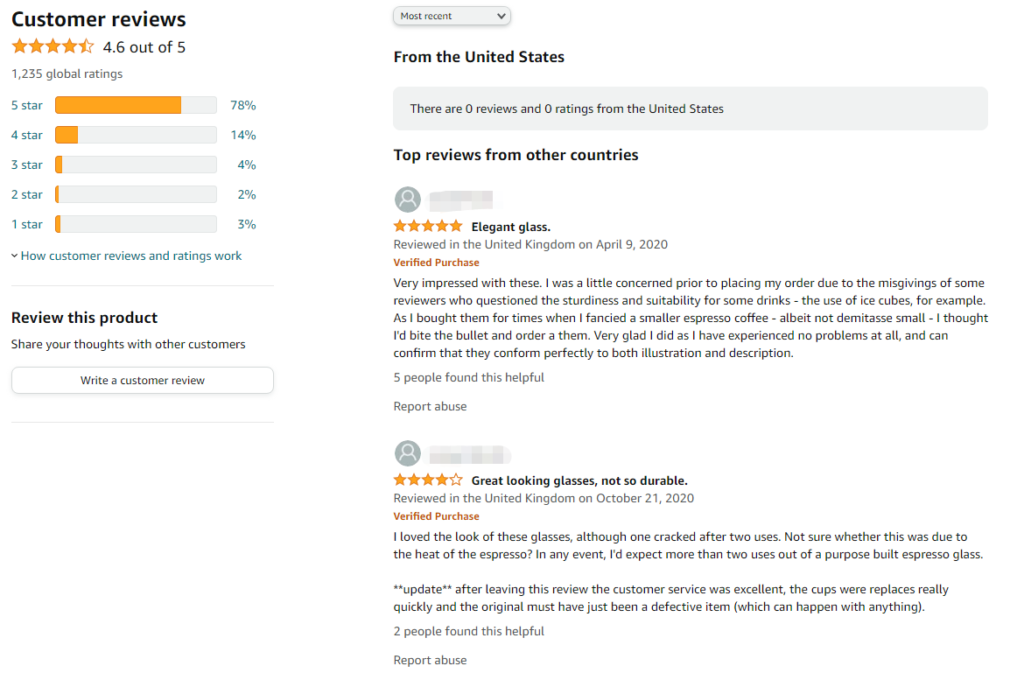Viewport: 1024px width, 673px height.
Task: Filter reviews by 4 star
Action: 27,135
